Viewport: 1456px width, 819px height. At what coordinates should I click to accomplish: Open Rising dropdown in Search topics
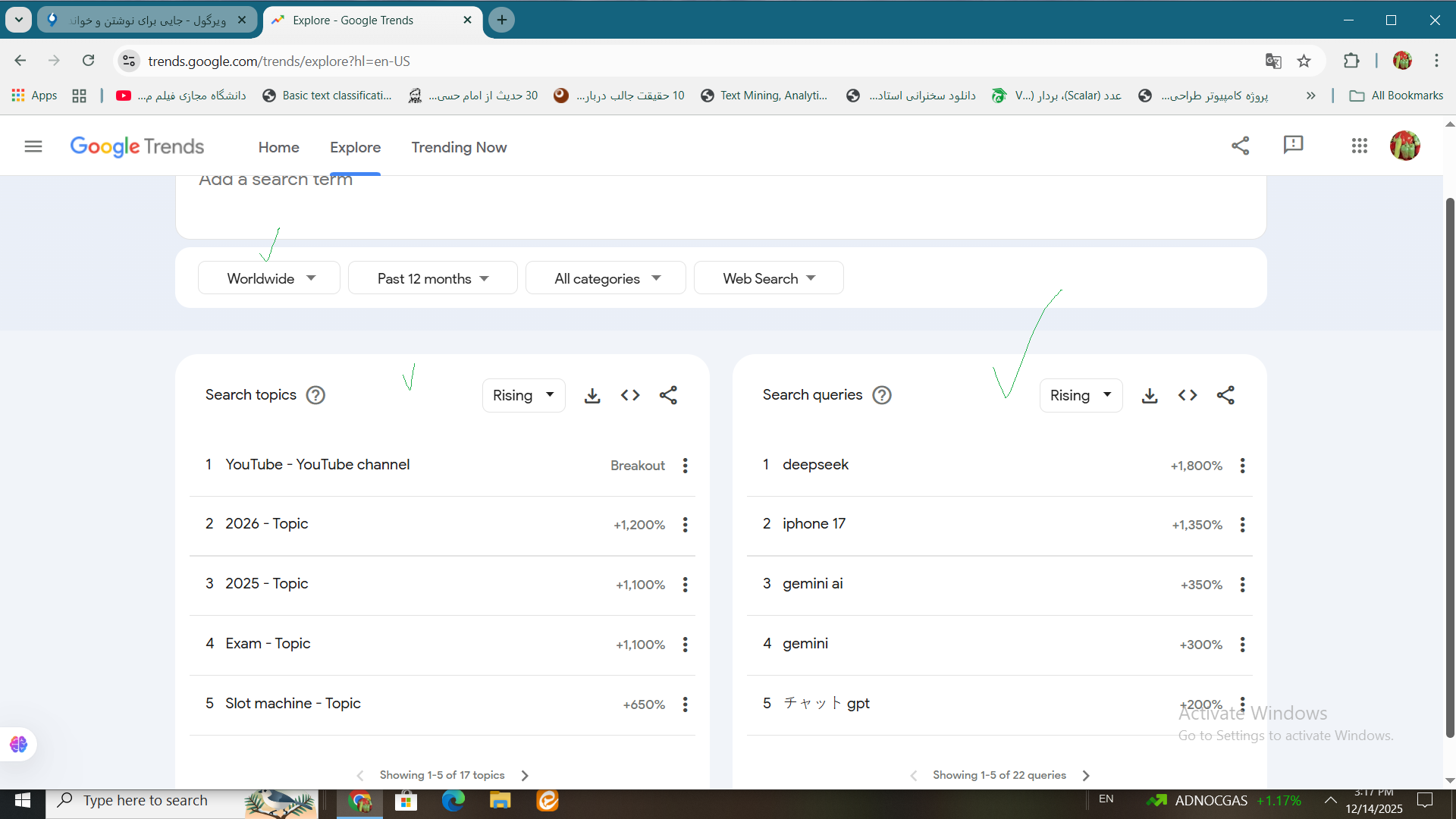[x=523, y=395]
